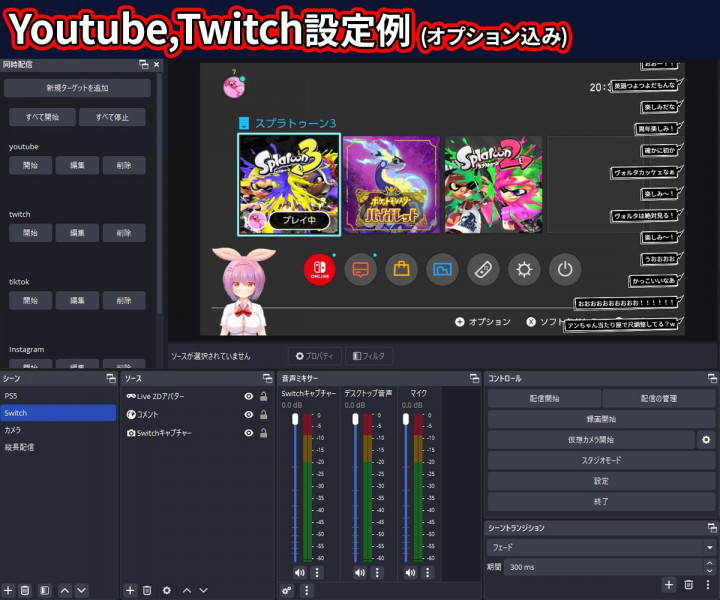The image size is (720, 600).
Task: Undock the 同時配信 panel
Action: (144, 65)
